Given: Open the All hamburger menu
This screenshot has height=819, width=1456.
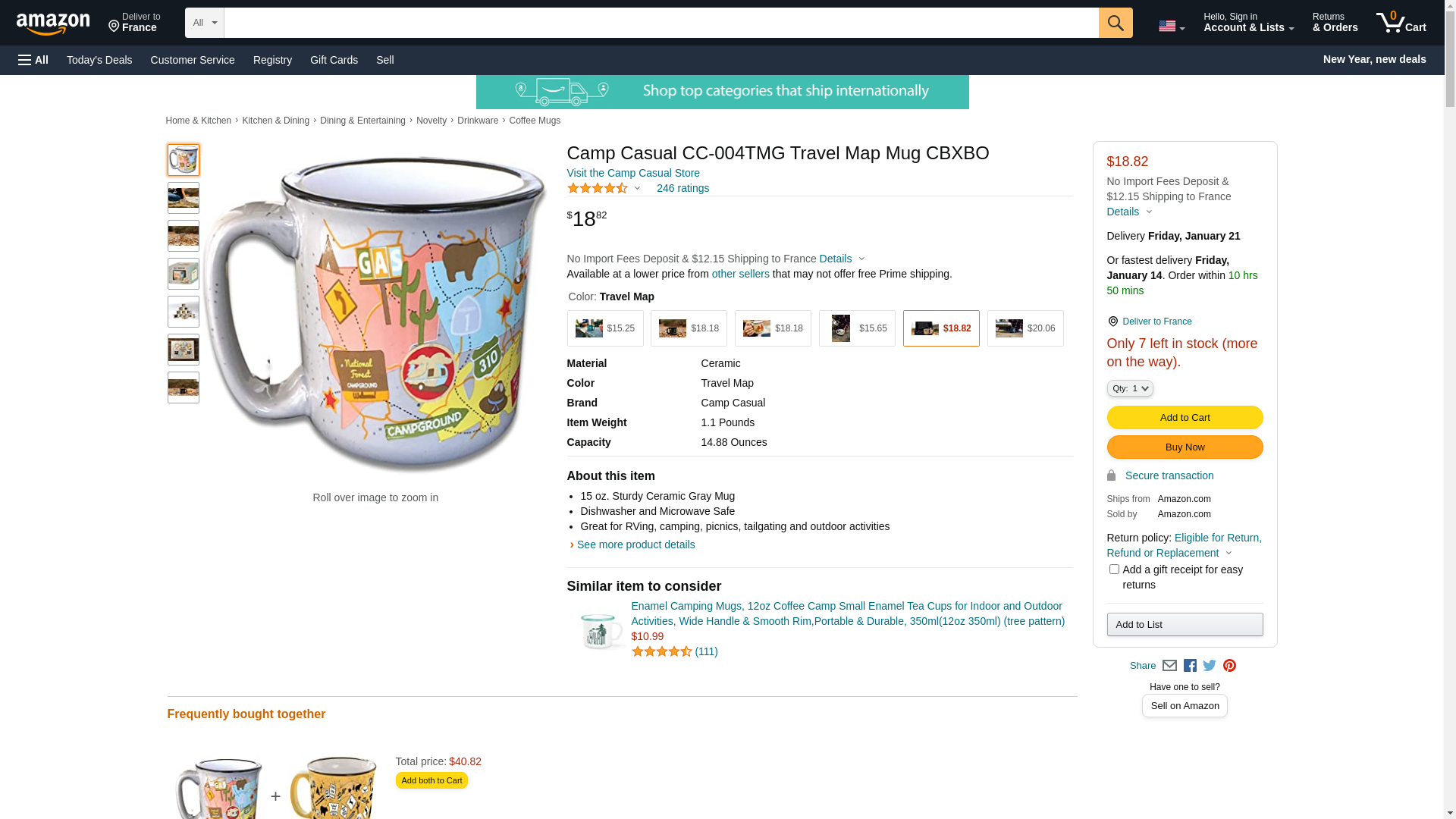Looking at the screenshot, I should (33, 60).
